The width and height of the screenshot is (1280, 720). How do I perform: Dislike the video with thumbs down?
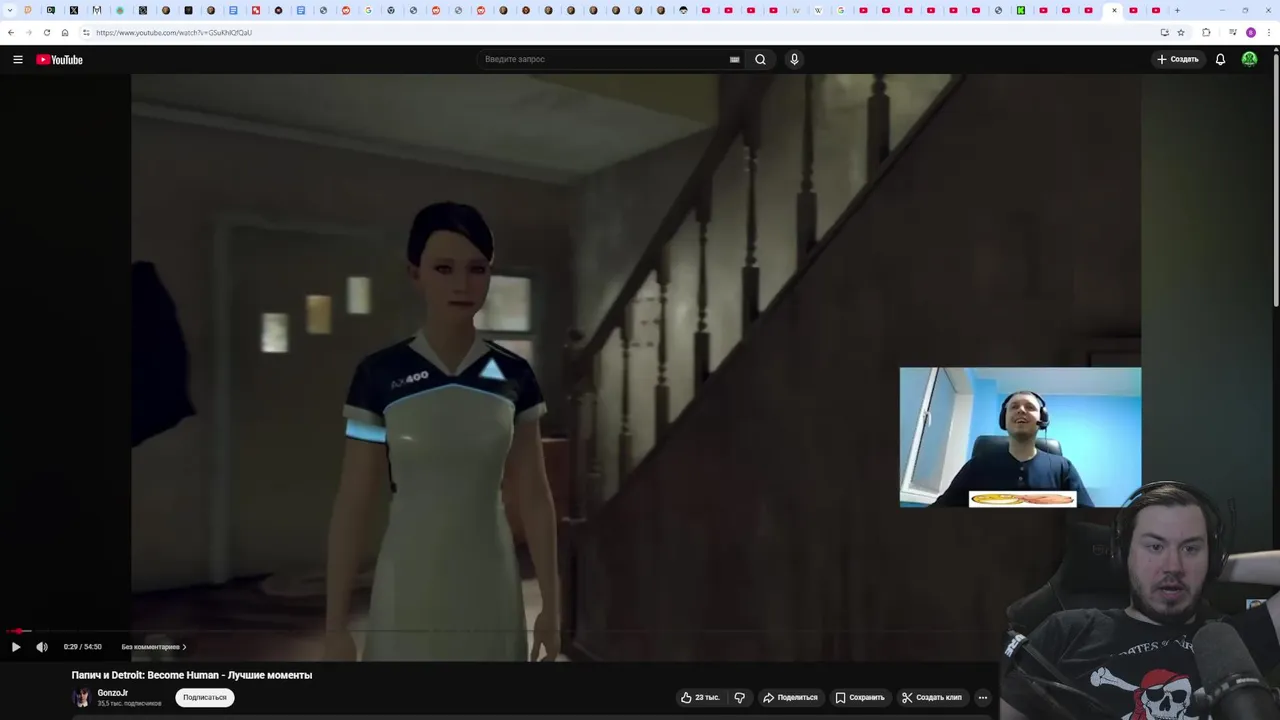pyautogui.click(x=740, y=697)
